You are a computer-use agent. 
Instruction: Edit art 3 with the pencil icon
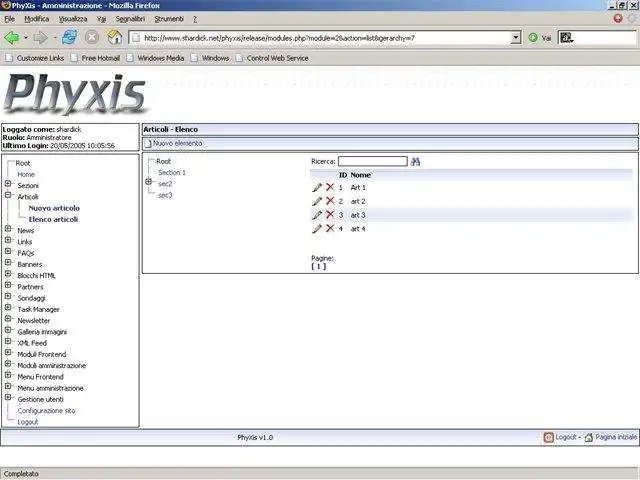pyautogui.click(x=317, y=215)
